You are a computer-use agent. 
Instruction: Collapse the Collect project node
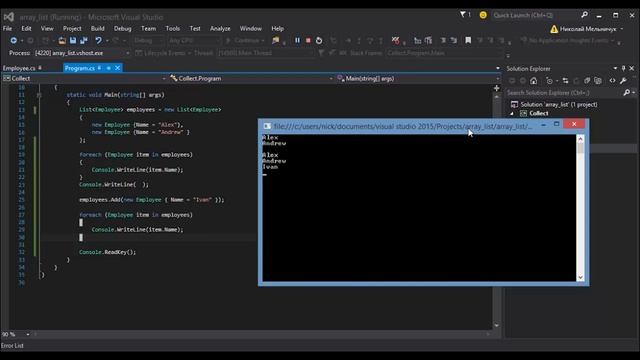pos(512,113)
